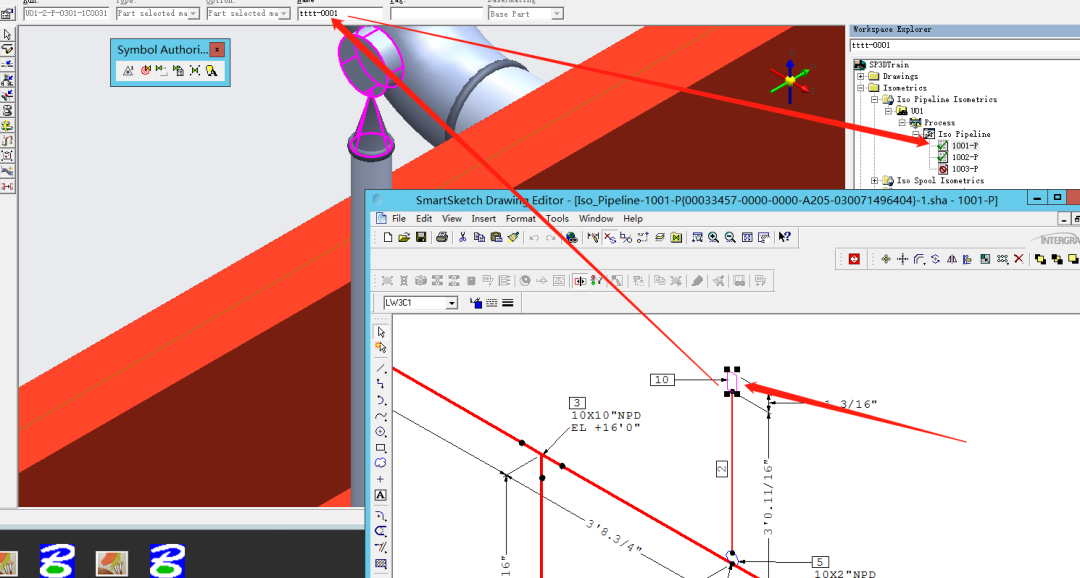Click the Name field containing tttt-0001
The height and width of the screenshot is (578, 1080).
pyautogui.click(x=340, y=14)
